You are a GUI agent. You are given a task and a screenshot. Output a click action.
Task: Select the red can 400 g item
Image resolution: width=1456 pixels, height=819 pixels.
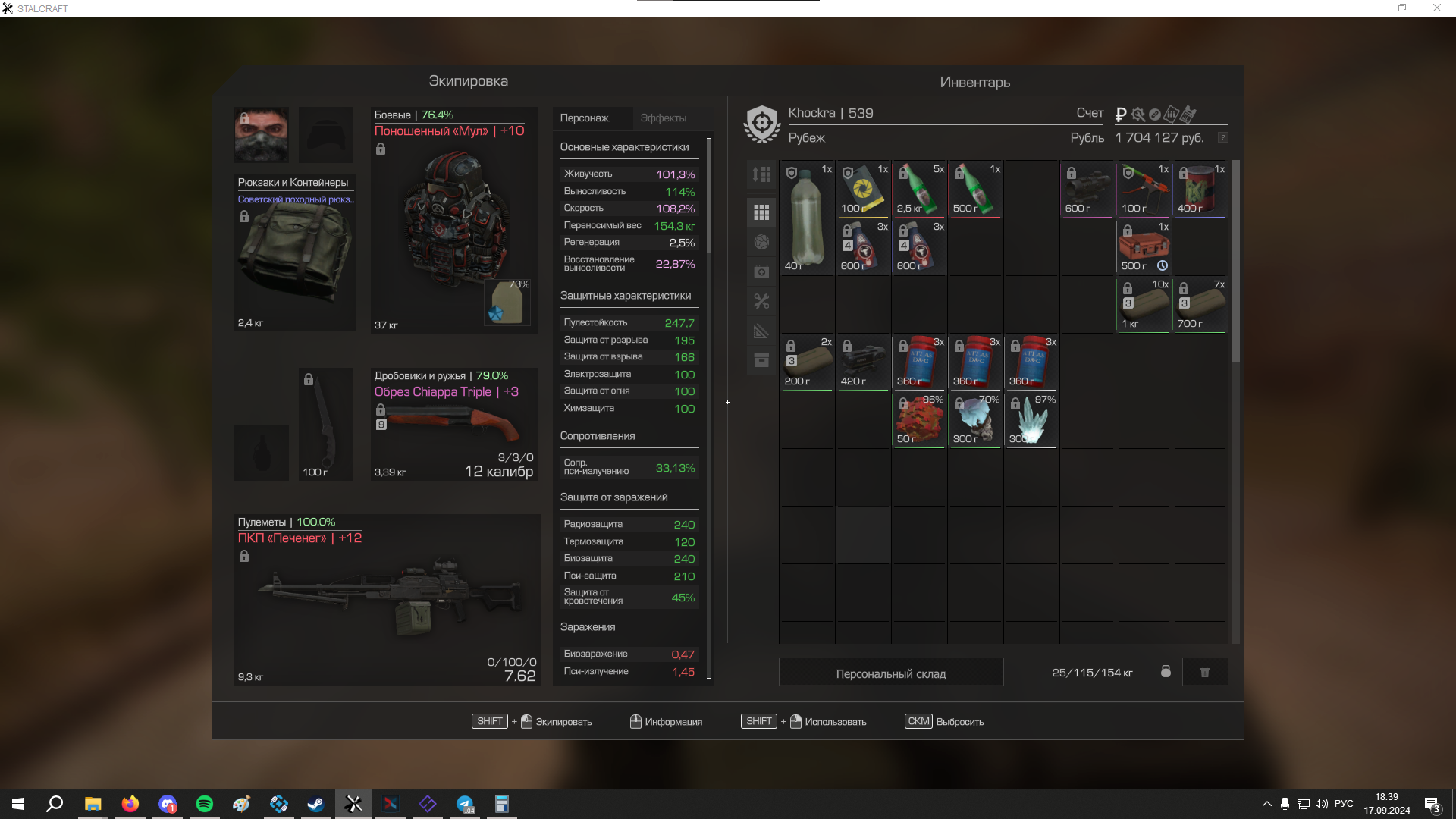(1200, 189)
